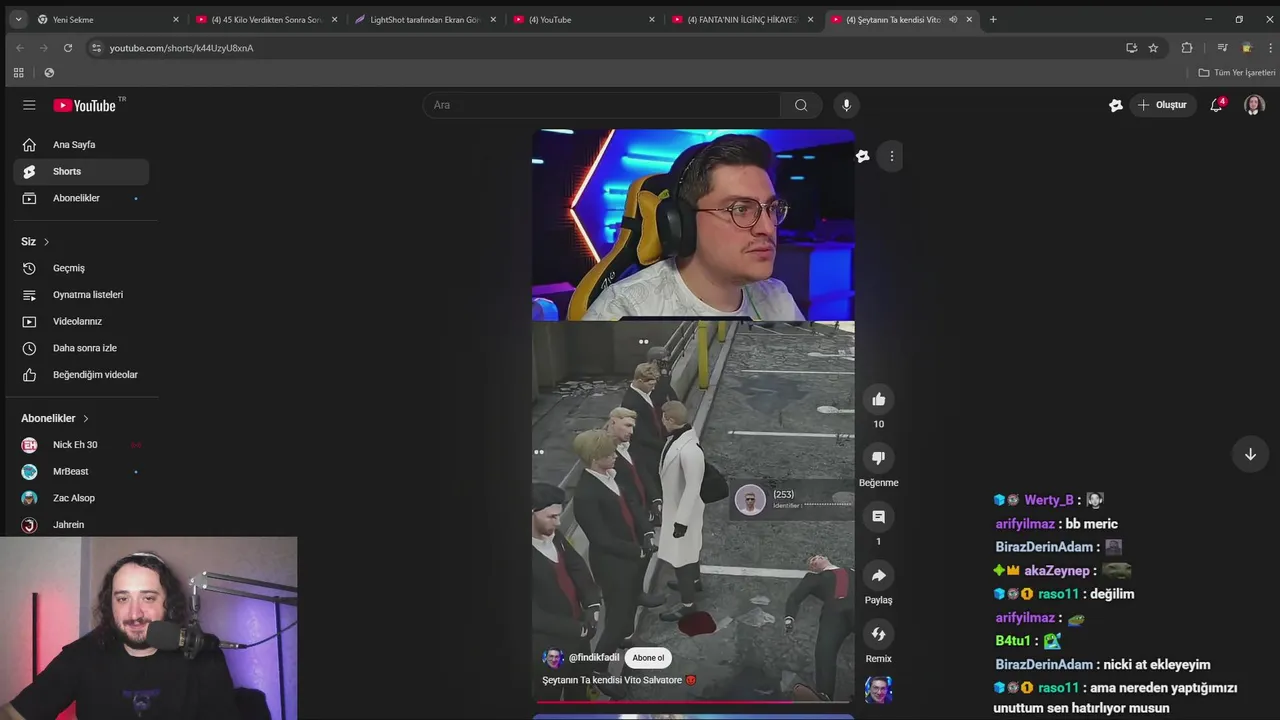The height and width of the screenshot is (720, 1280).
Task: Switch to FANTA'NIN İLGİNÇ HİKAYESİ tab
Action: coord(743,20)
